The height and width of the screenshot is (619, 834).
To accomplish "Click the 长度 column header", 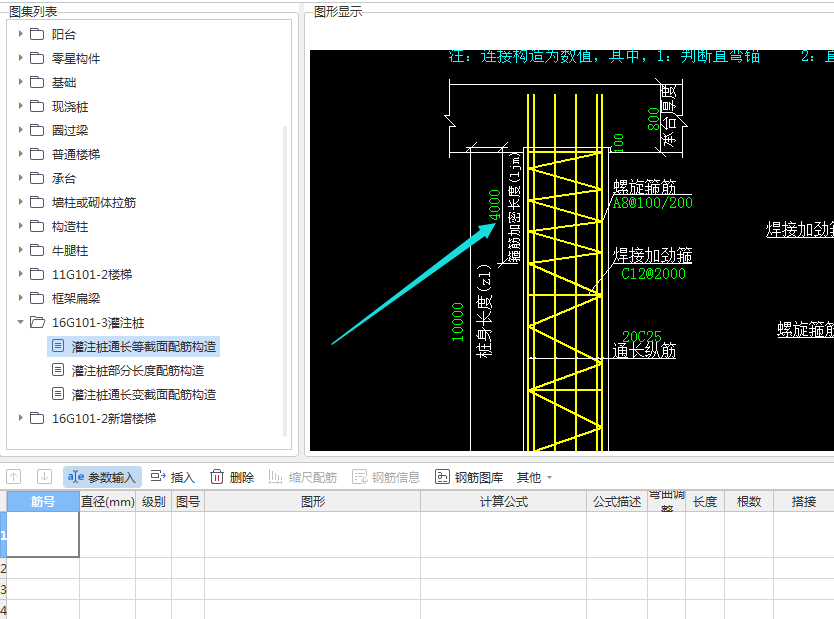I will 705,501.
